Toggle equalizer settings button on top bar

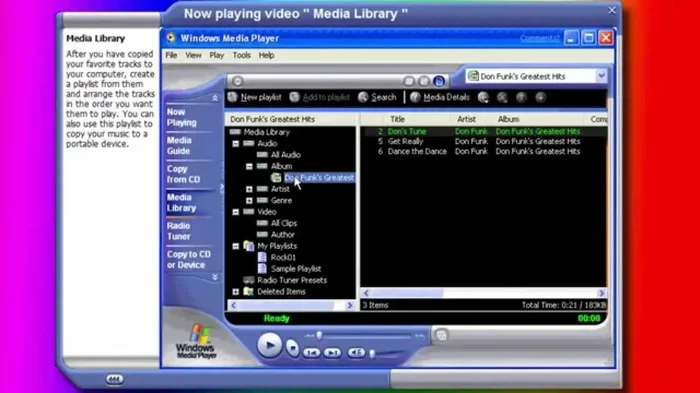coord(424,81)
